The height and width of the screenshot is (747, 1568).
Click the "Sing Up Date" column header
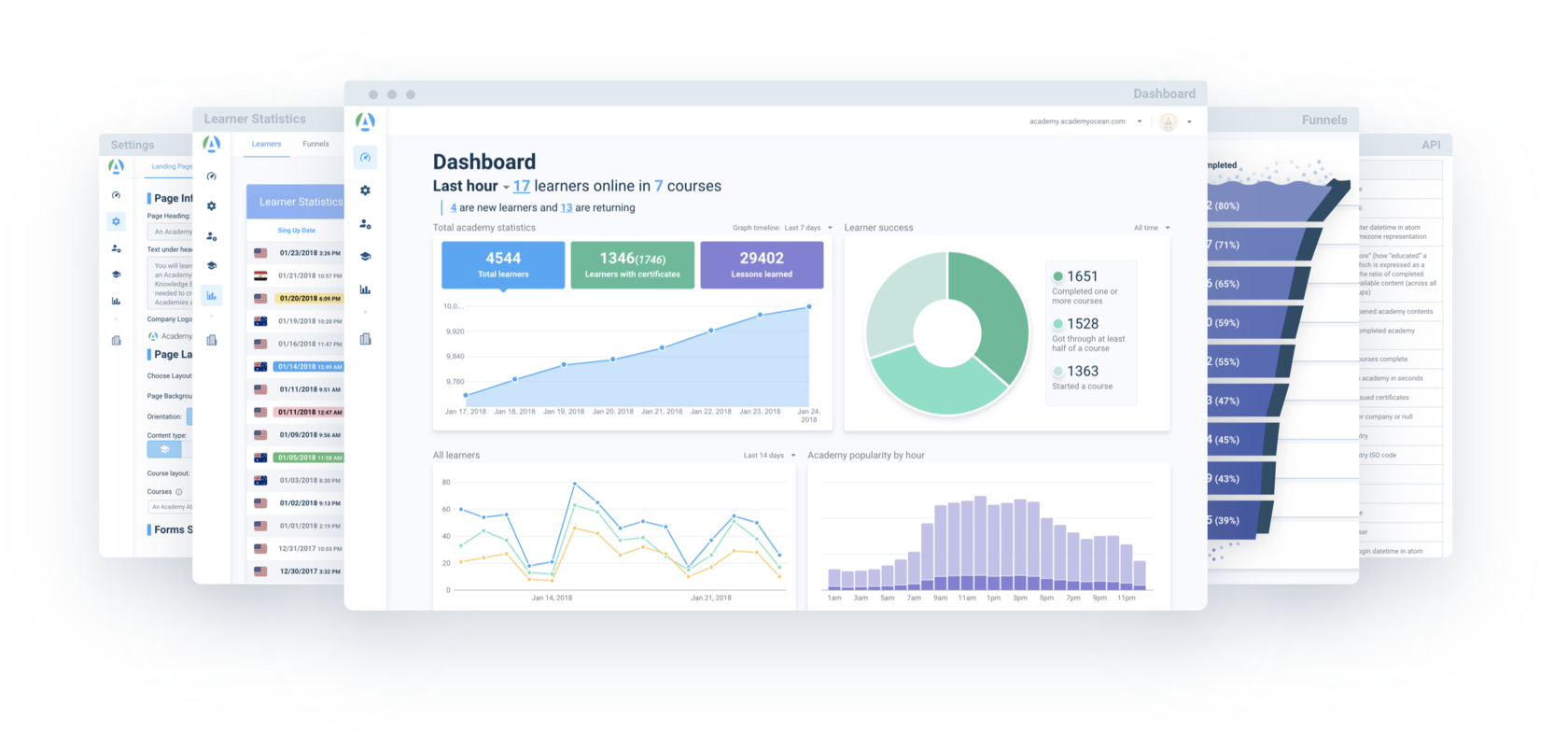coord(296,231)
